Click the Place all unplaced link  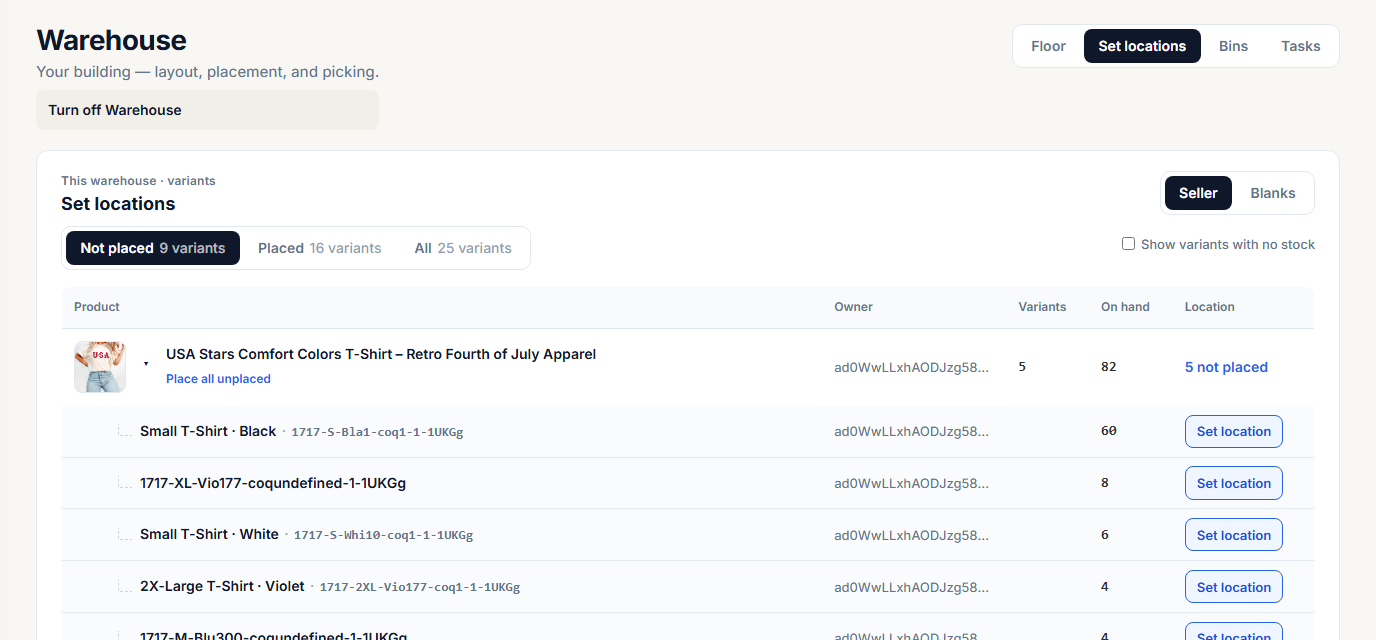tap(218, 379)
